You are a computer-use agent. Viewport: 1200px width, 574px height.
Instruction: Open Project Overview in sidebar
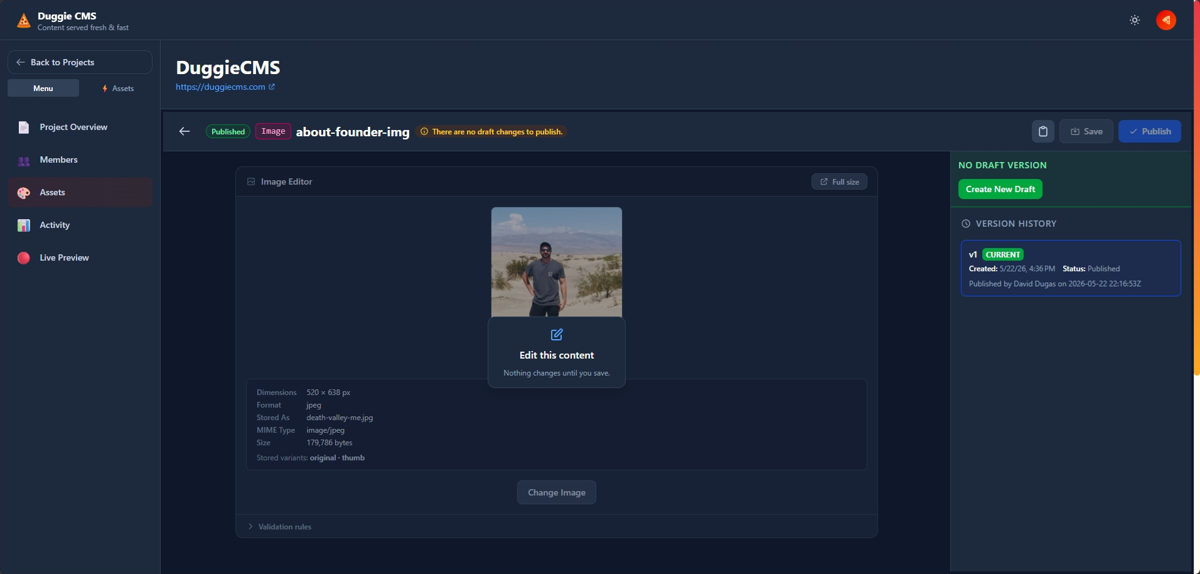click(x=80, y=127)
